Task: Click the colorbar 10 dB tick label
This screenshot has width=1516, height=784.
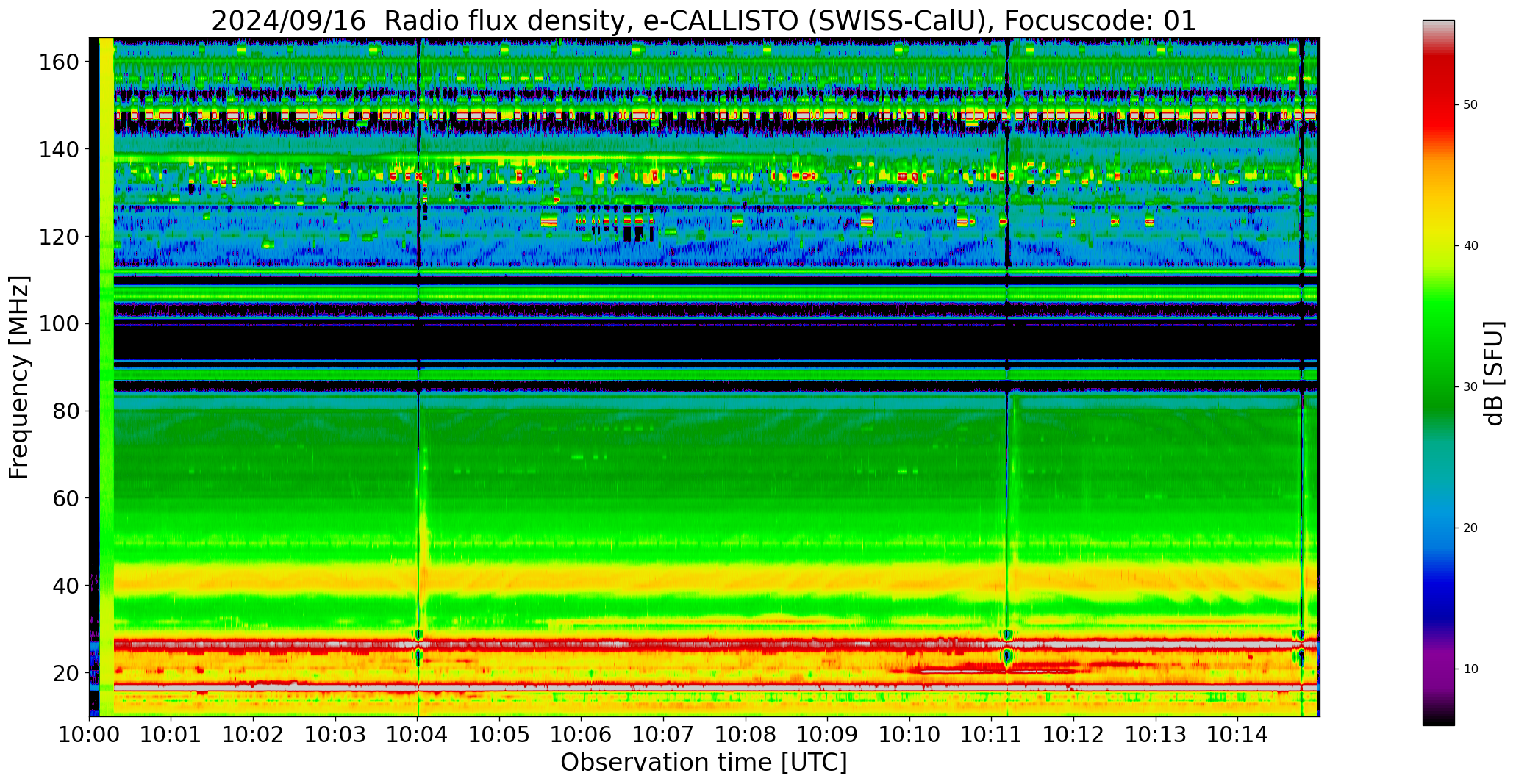Action: [x=1471, y=669]
